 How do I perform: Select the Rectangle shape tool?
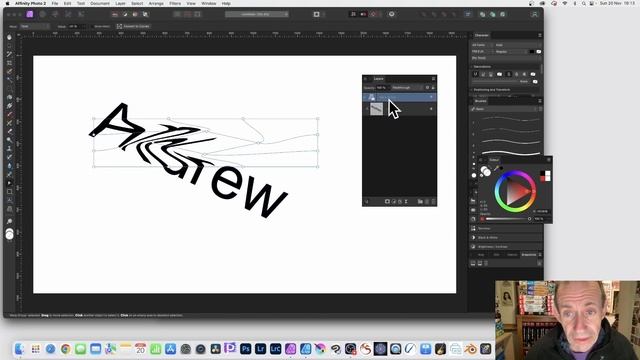pos(9,191)
